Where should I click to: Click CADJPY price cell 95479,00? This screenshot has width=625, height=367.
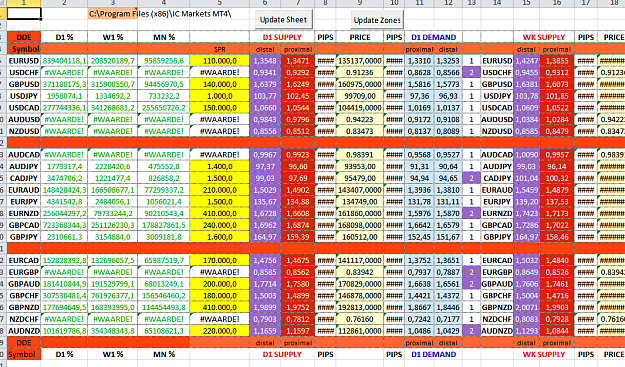(x=360, y=178)
